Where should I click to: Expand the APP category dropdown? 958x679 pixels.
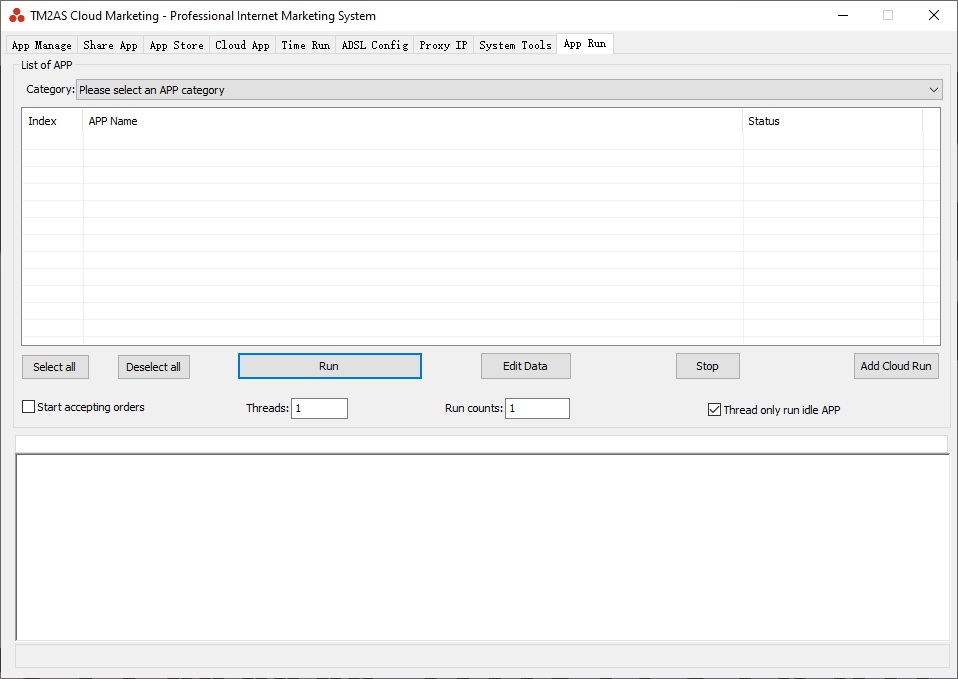[x=508, y=90]
